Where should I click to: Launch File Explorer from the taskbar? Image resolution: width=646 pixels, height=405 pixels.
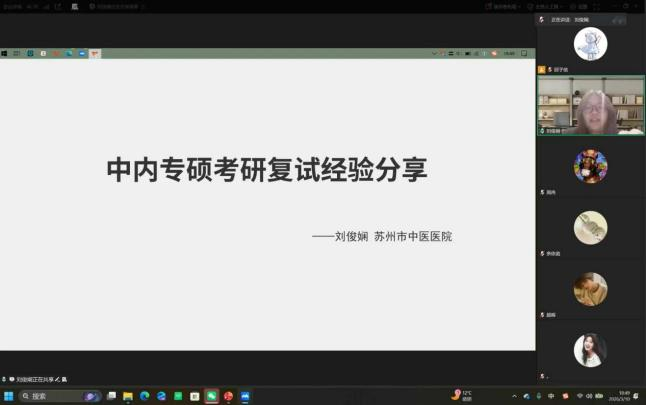tap(129, 396)
